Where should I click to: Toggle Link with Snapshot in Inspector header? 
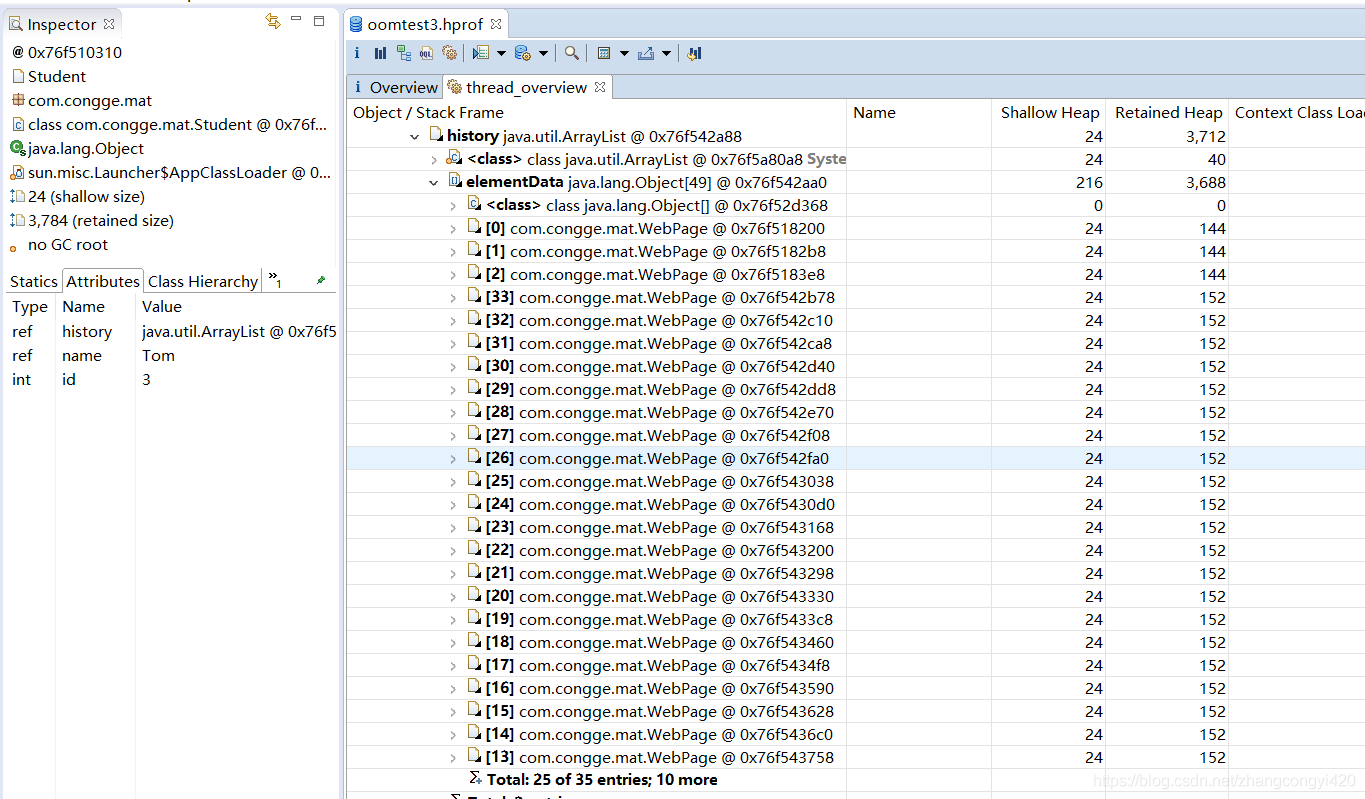tap(272, 21)
